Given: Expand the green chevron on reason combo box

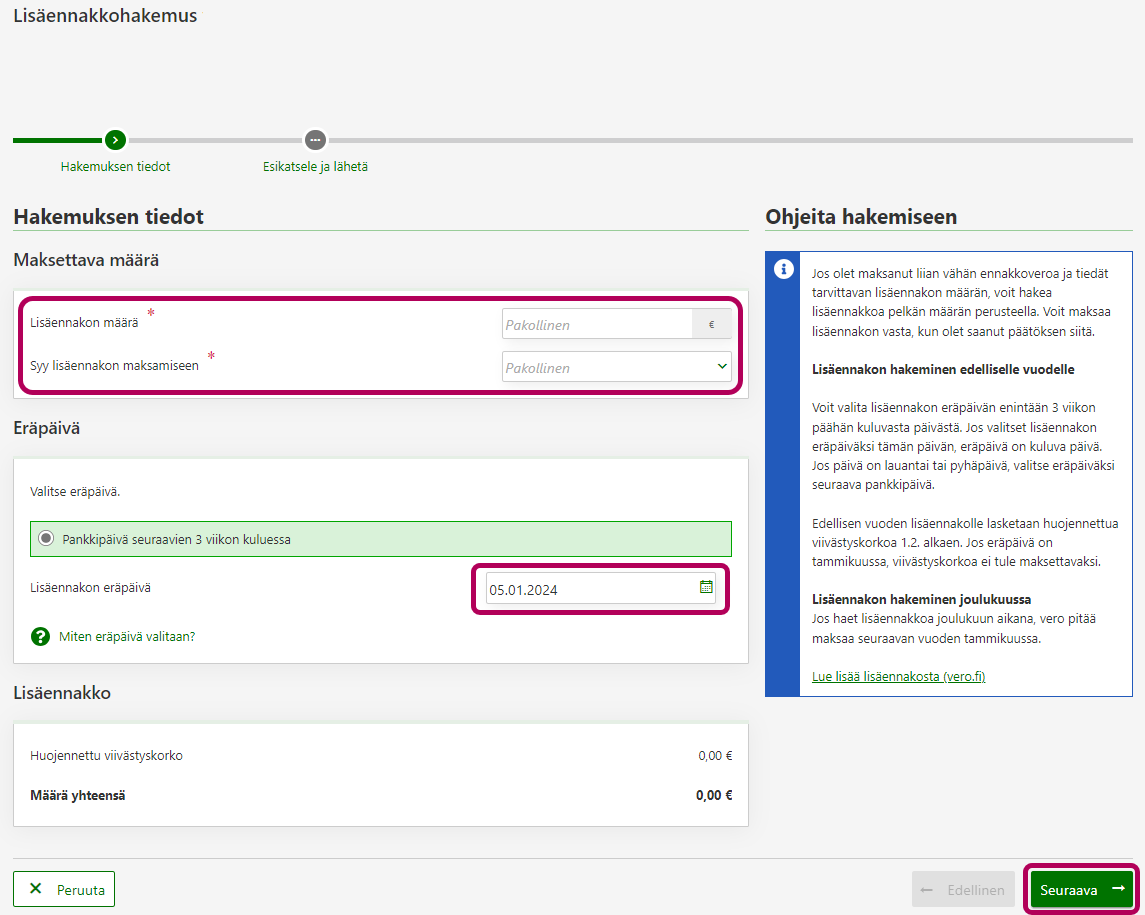Looking at the screenshot, I should pyautogui.click(x=722, y=367).
